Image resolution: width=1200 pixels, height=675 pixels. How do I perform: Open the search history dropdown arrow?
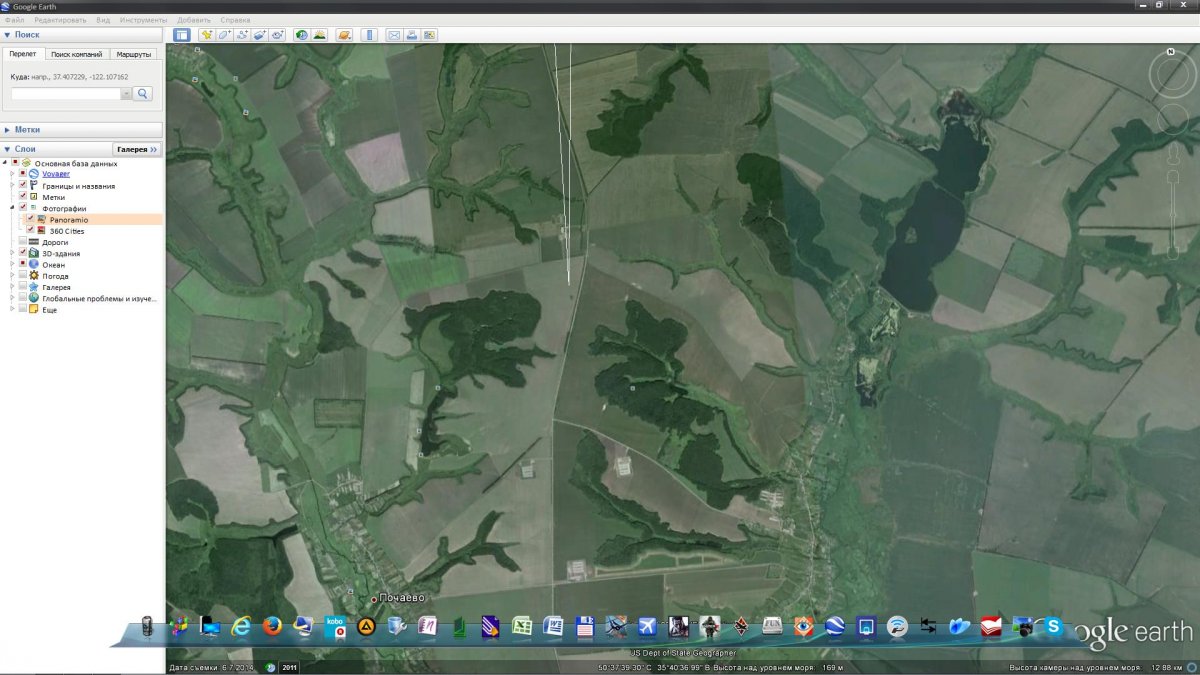(126, 93)
